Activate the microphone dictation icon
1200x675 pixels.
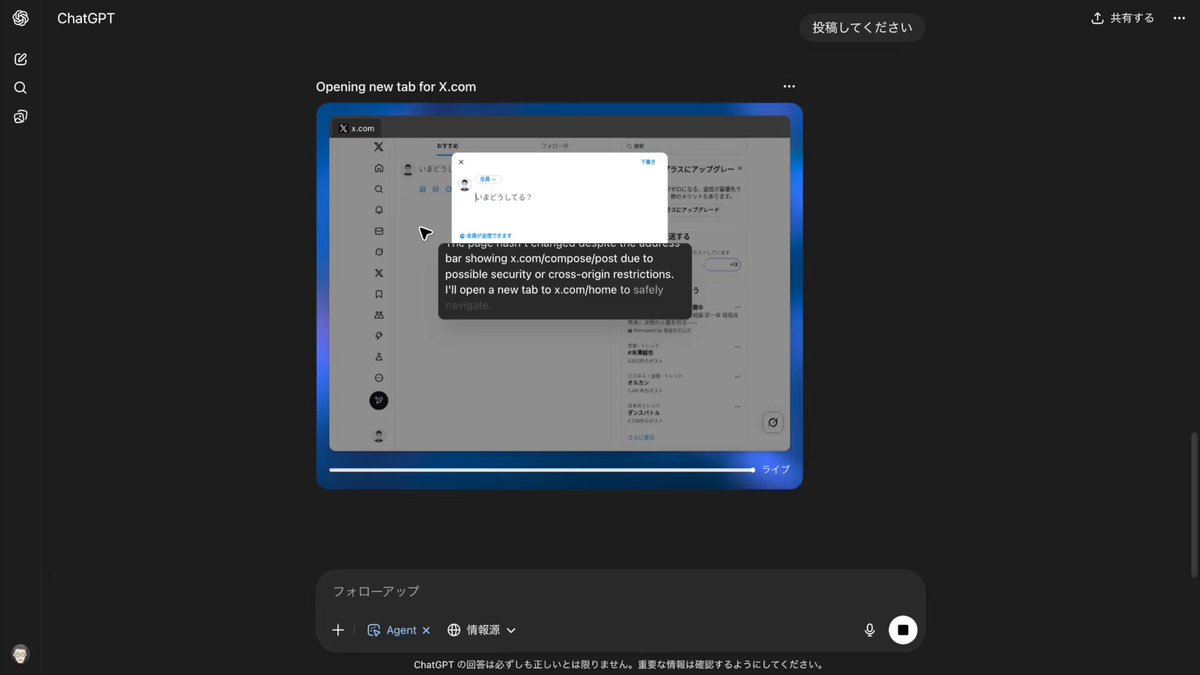[870, 630]
